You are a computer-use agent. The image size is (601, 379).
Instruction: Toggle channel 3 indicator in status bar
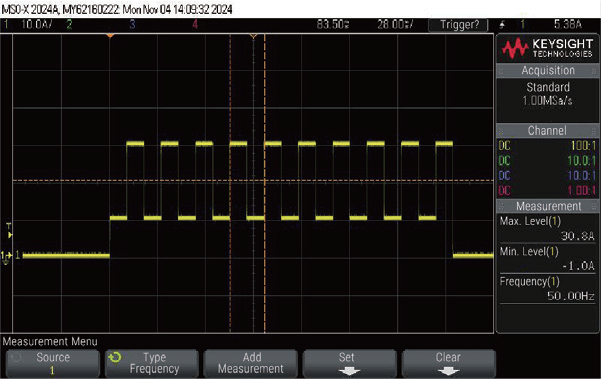[x=132, y=25]
